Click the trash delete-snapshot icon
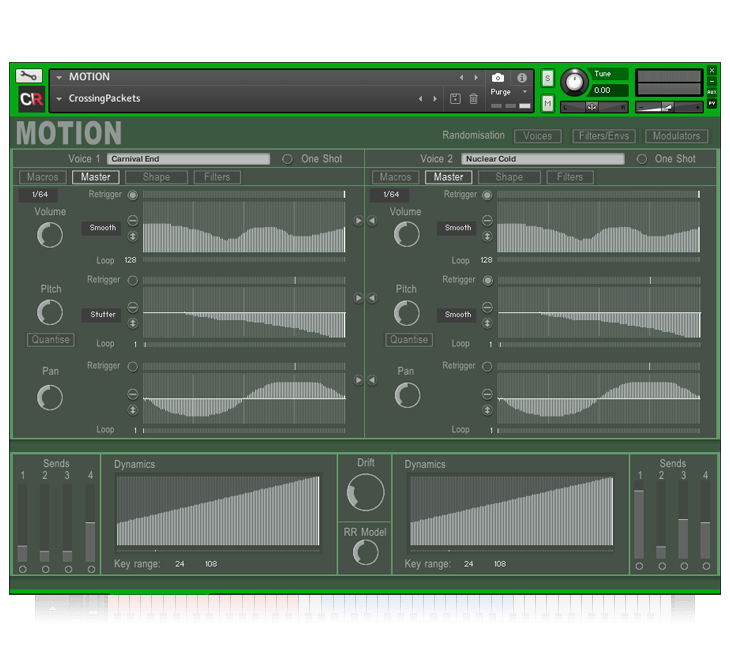The width and height of the screenshot is (730, 655). (473, 99)
